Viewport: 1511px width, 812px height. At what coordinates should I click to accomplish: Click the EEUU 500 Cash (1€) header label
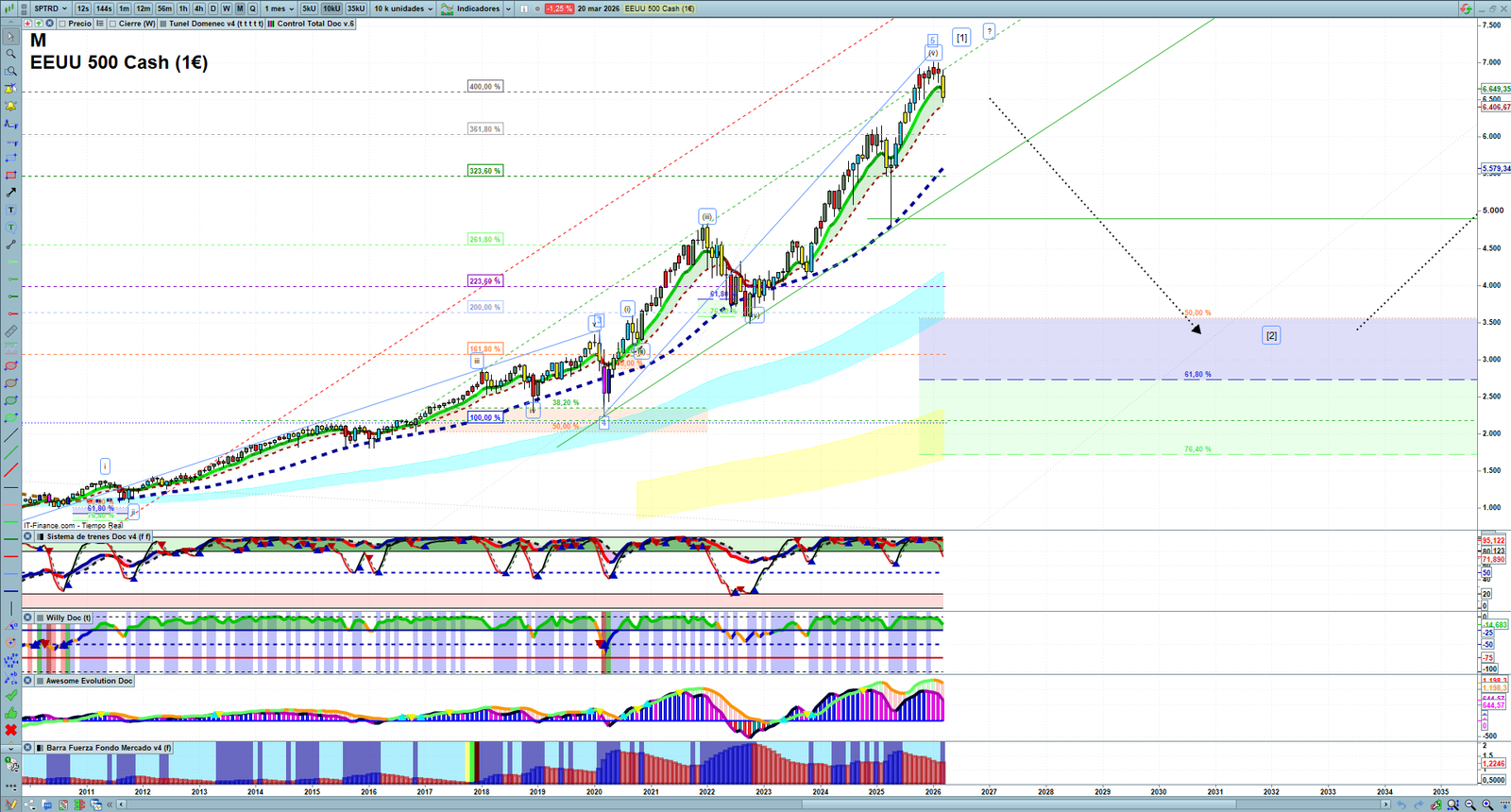[x=659, y=8]
